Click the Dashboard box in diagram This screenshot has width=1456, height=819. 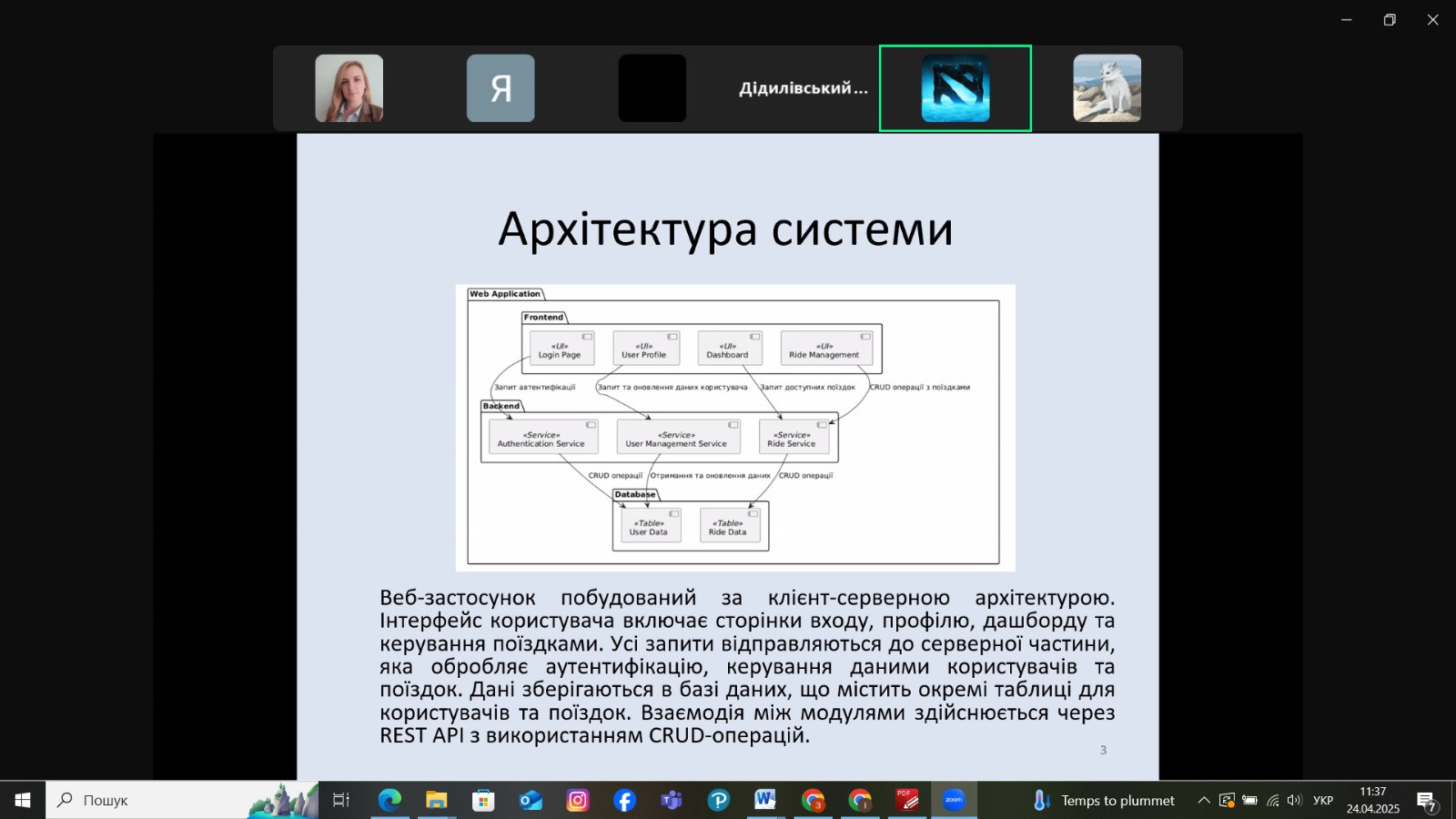[x=729, y=348]
